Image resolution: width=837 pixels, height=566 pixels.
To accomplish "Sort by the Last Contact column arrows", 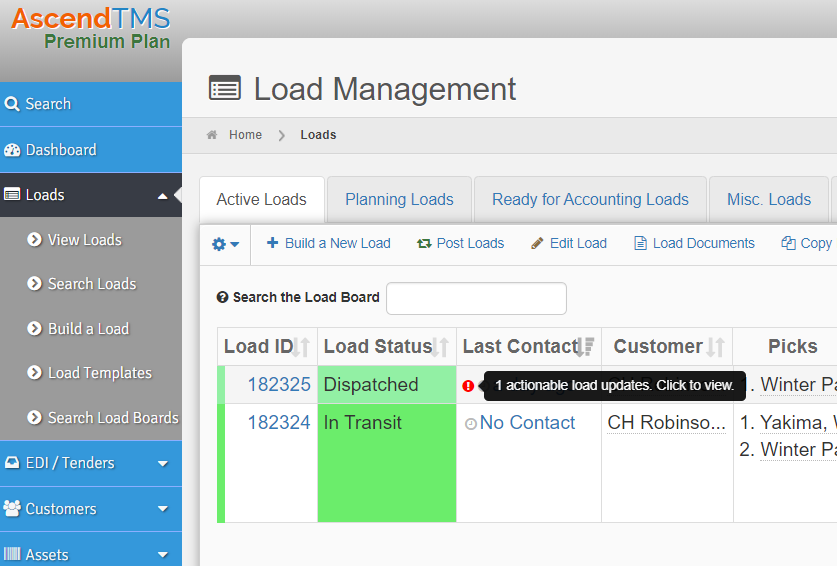I will [586, 347].
